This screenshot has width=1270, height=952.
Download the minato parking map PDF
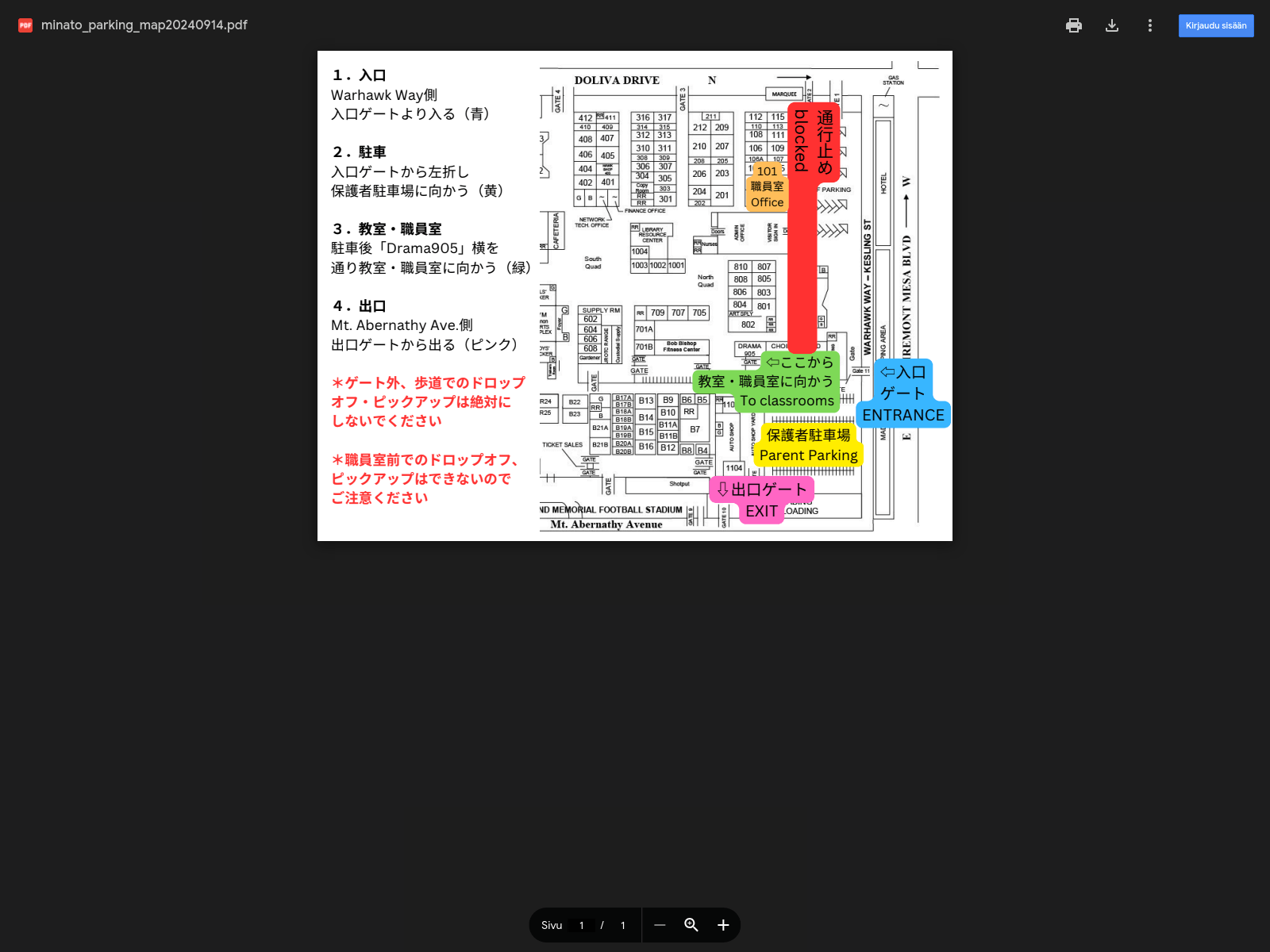tap(1112, 25)
